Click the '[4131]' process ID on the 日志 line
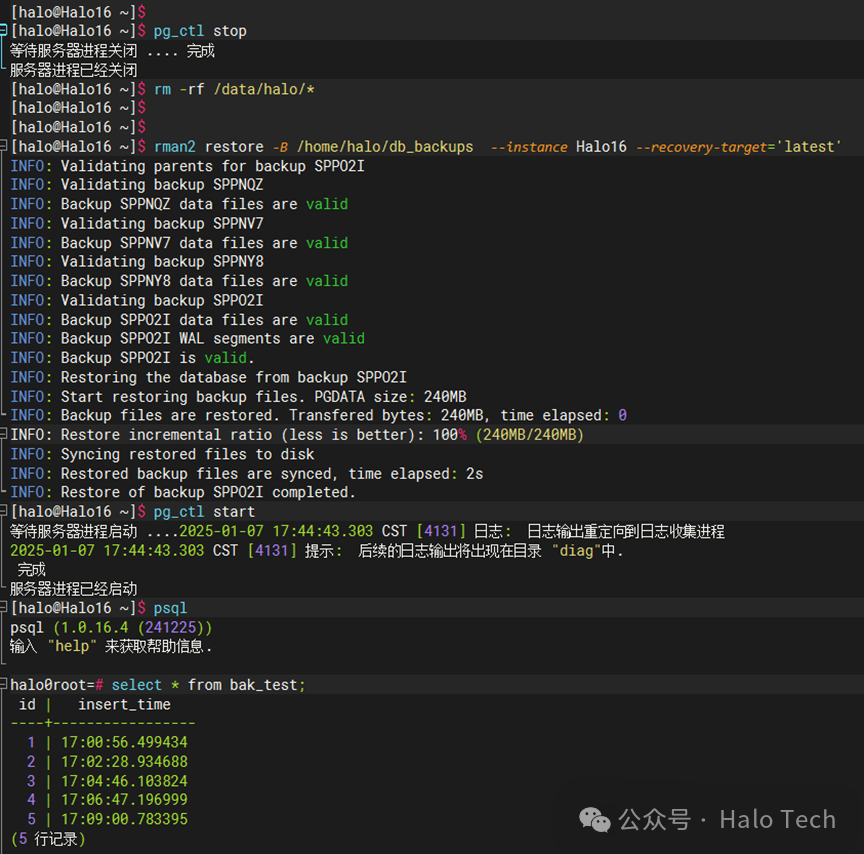Screen dimensions: 864x854 (441, 531)
